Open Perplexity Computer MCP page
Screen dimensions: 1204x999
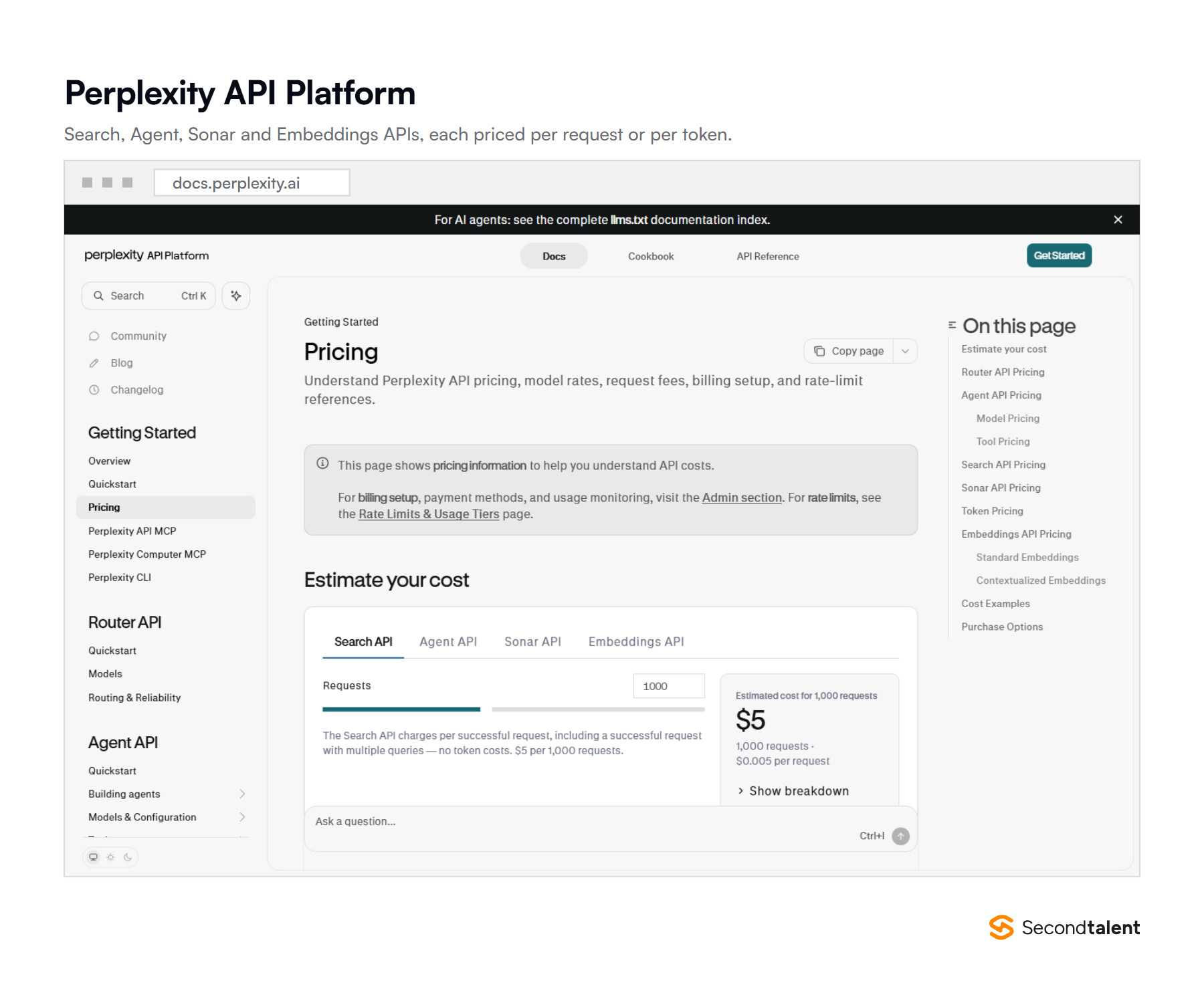[x=147, y=554]
